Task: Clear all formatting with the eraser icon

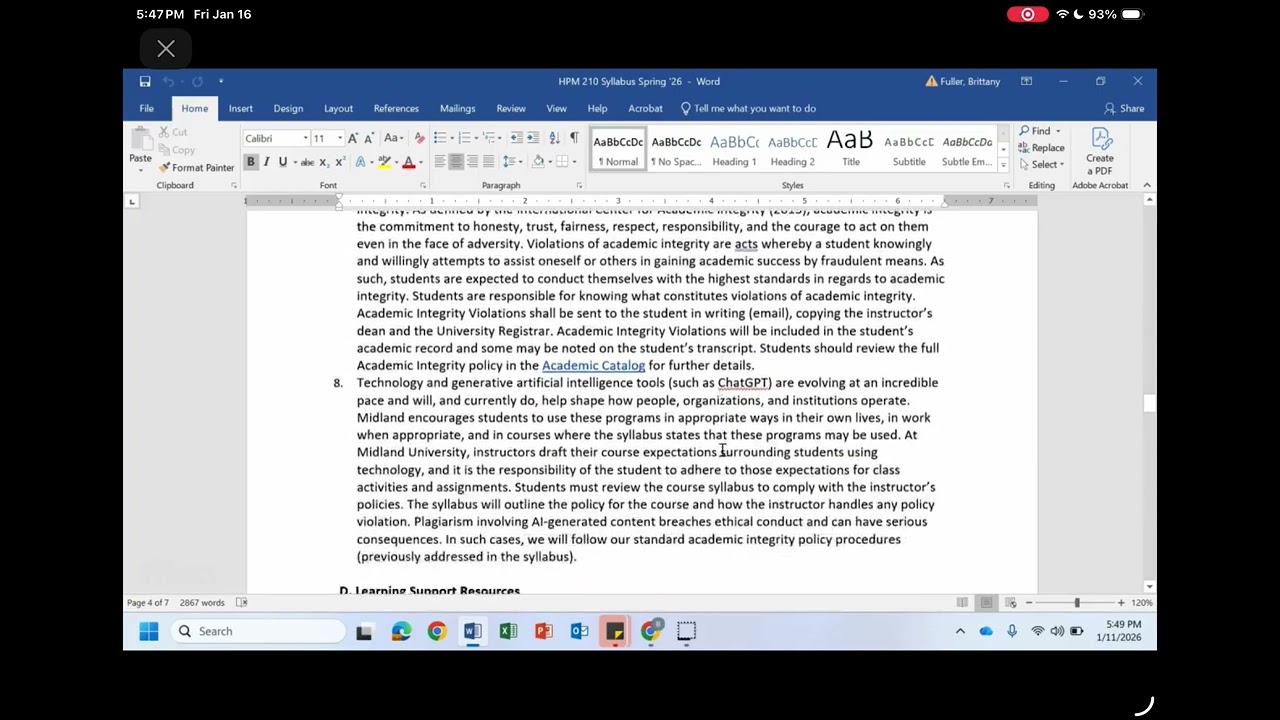Action: 419,138
